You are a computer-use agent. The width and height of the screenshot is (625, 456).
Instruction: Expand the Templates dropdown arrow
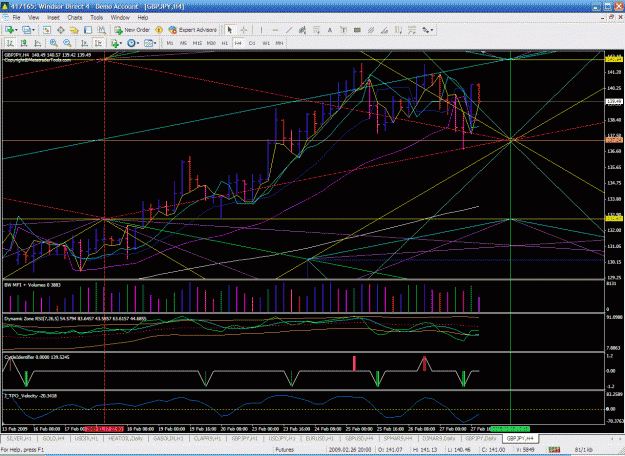[x=155, y=43]
